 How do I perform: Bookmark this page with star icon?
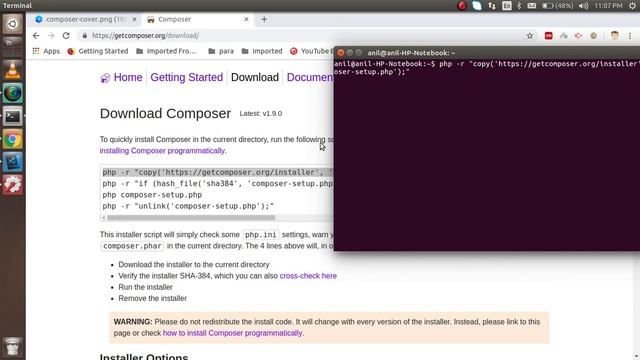click(530, 36)
